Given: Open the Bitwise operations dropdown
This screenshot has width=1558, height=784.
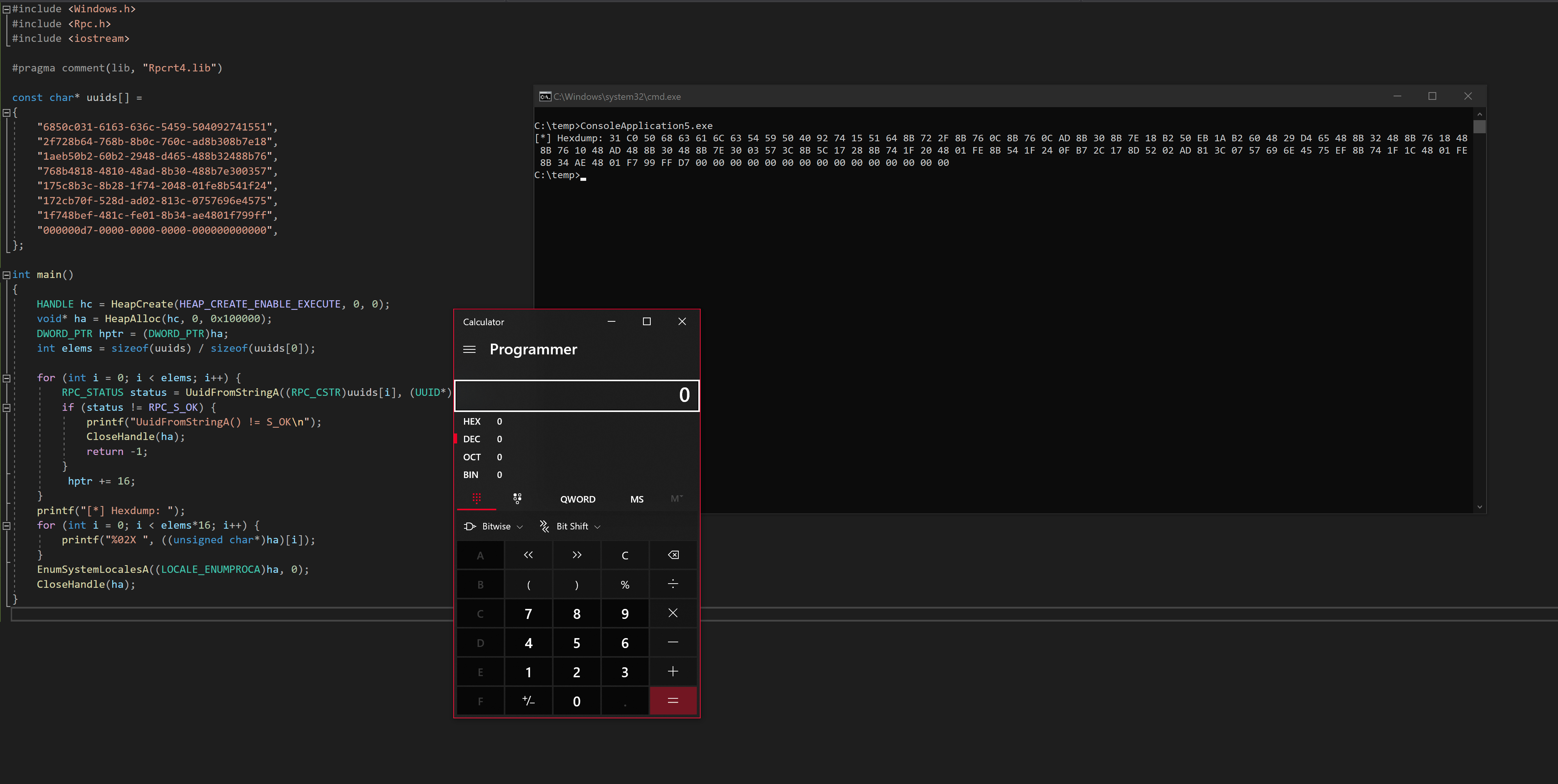Looking at the screenshot, I should pyautogui.click(x=494, y=526).
